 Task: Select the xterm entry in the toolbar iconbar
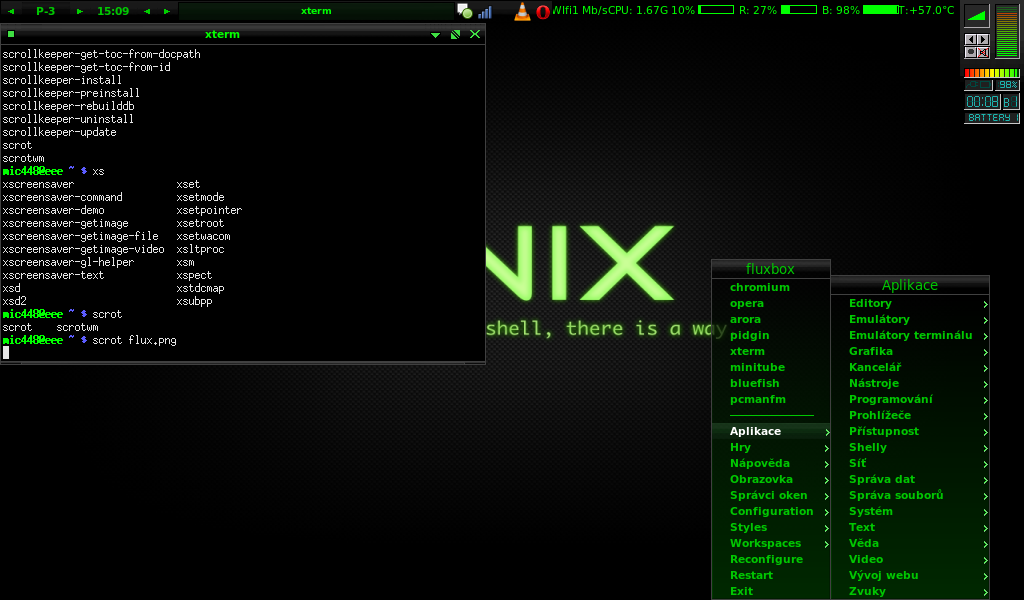[x=316, y=11]
